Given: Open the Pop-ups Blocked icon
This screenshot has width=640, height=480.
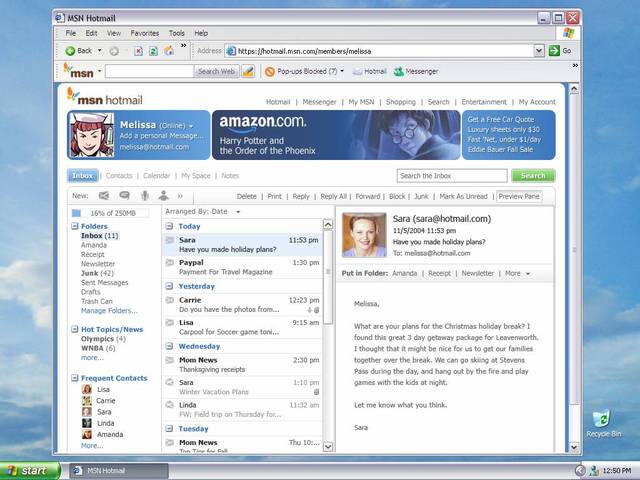Looking at the screenshot, I should (x=269, y=72).
